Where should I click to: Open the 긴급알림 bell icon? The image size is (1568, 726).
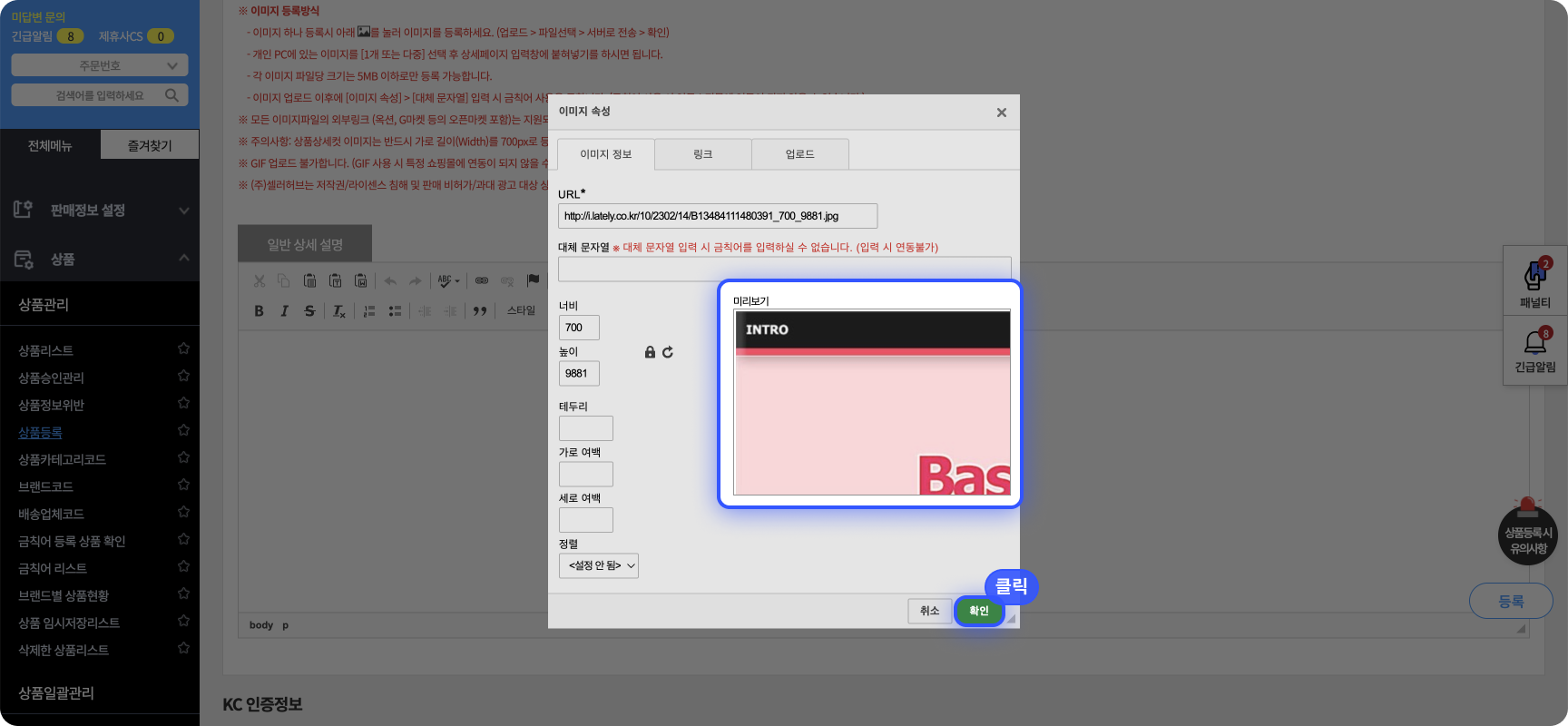click(x=1534, y=344)
